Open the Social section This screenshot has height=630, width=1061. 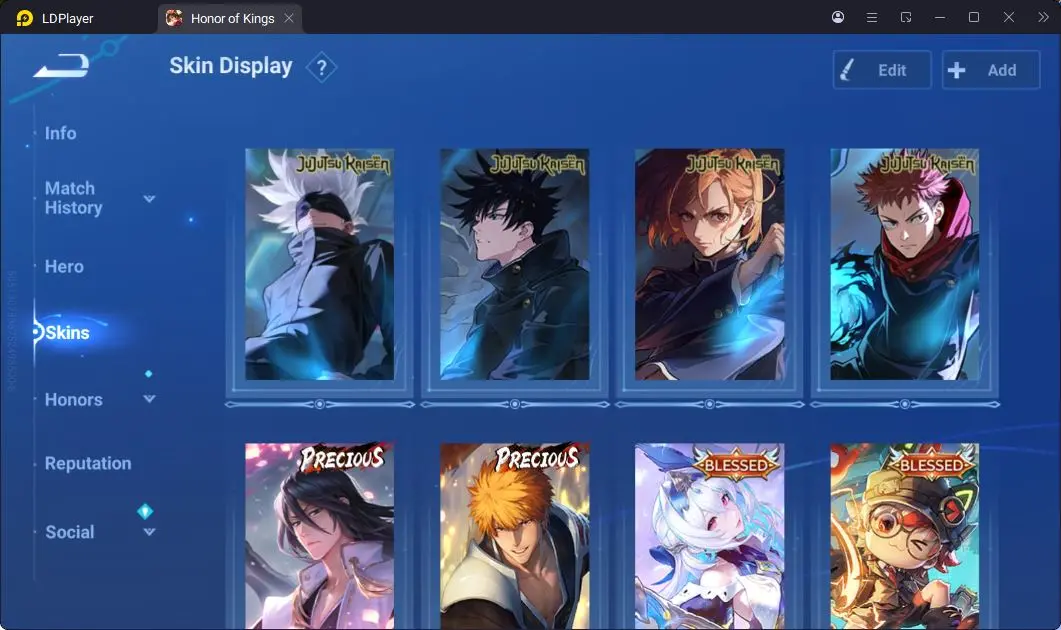(70, 532)
